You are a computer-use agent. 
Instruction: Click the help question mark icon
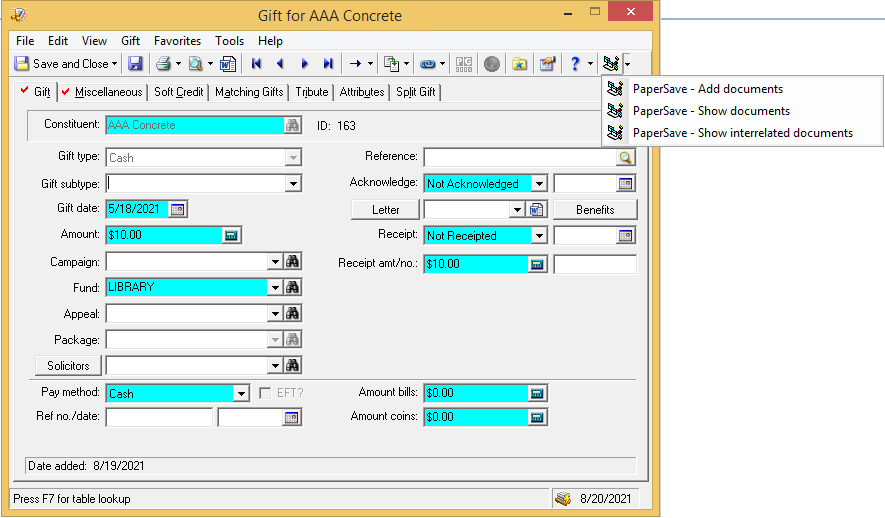coord(575,64)
